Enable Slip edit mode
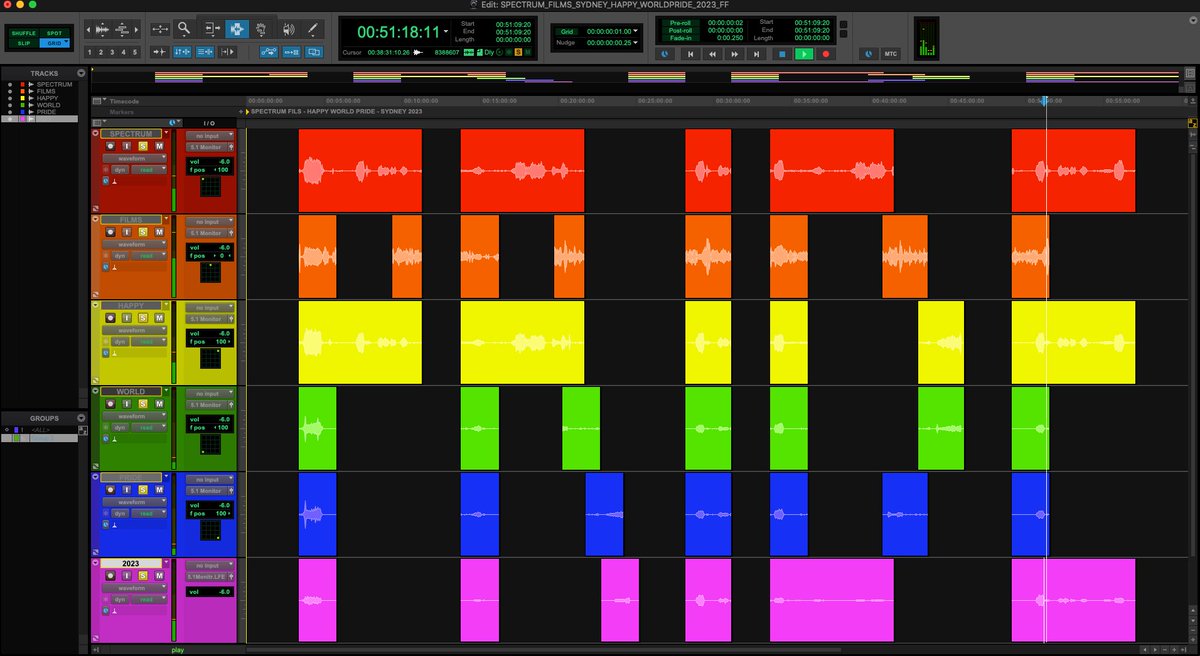This screenshot has height=656, width=1200. tap(24, 43)
